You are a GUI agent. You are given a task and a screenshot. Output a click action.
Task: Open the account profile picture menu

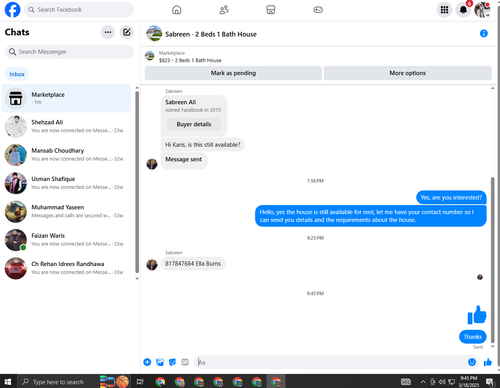pyautogui.click(x=482, y=10)
